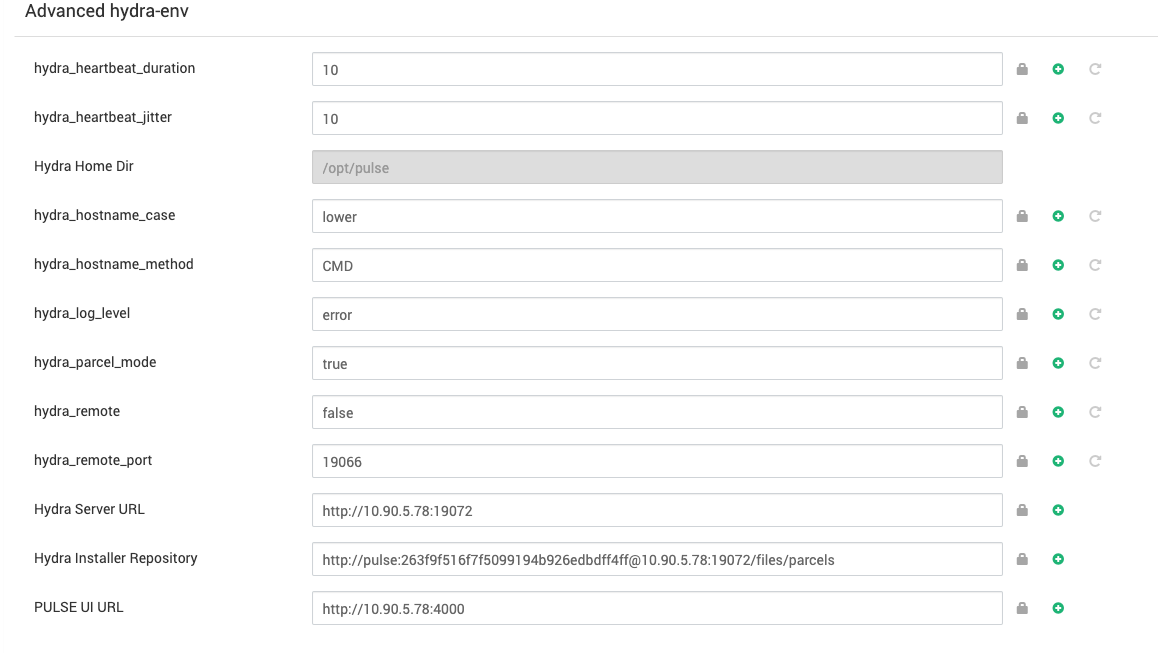Click lock icon for hydra_remote

coord(1022,411)
